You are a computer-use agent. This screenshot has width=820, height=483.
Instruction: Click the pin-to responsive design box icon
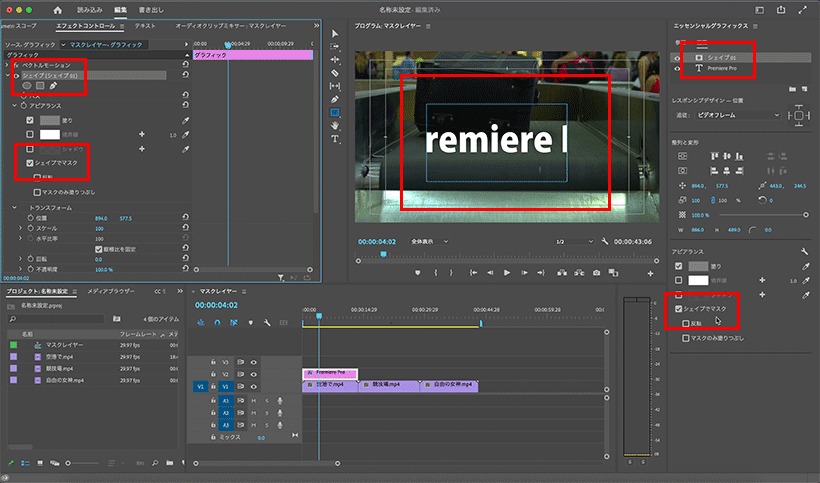[x=799, y=116]
